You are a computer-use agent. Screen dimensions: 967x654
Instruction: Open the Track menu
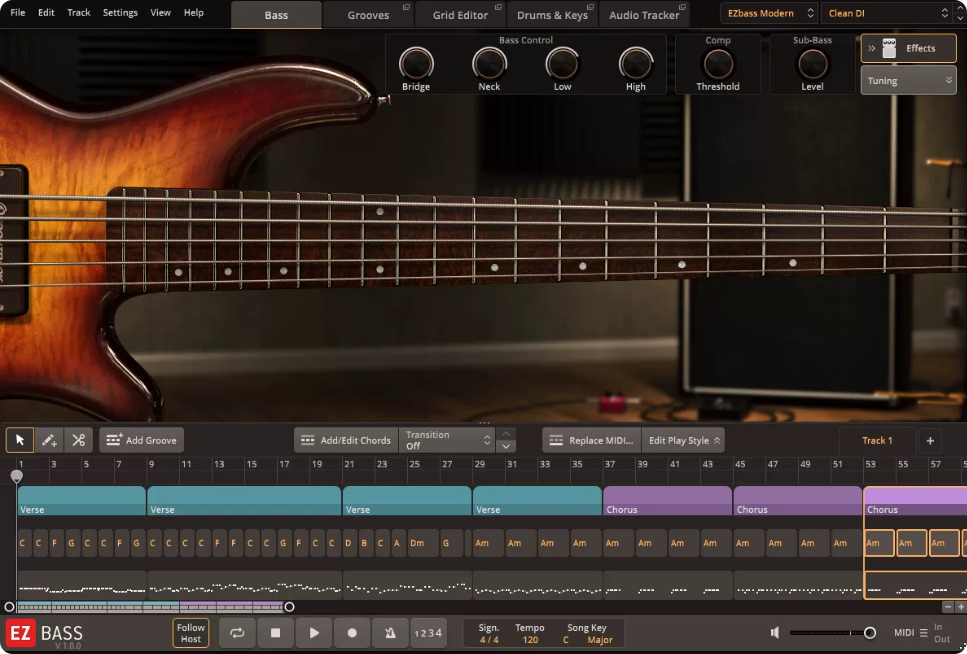pyautogui.click(x=78, y=12)
